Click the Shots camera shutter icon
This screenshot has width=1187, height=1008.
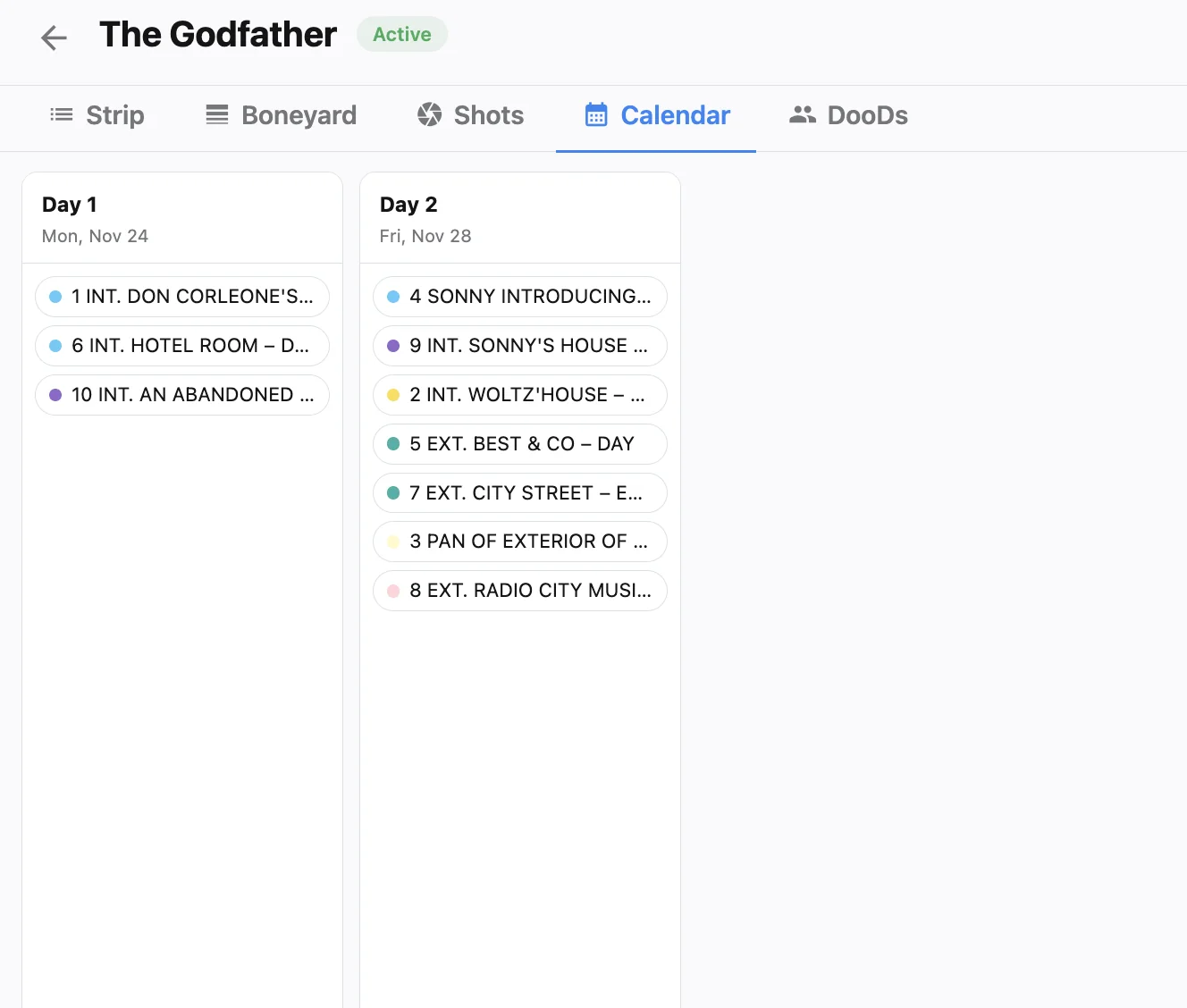(x=430, y=114)
